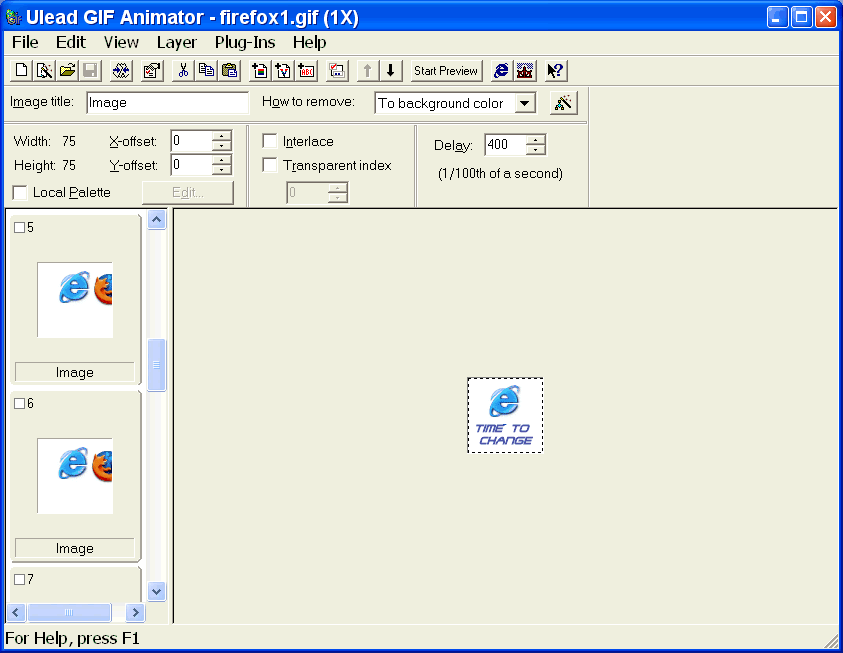This screenshot has width=843, height=653.
Task: Click in the Image title text field
Action: [x=167, y=103]
